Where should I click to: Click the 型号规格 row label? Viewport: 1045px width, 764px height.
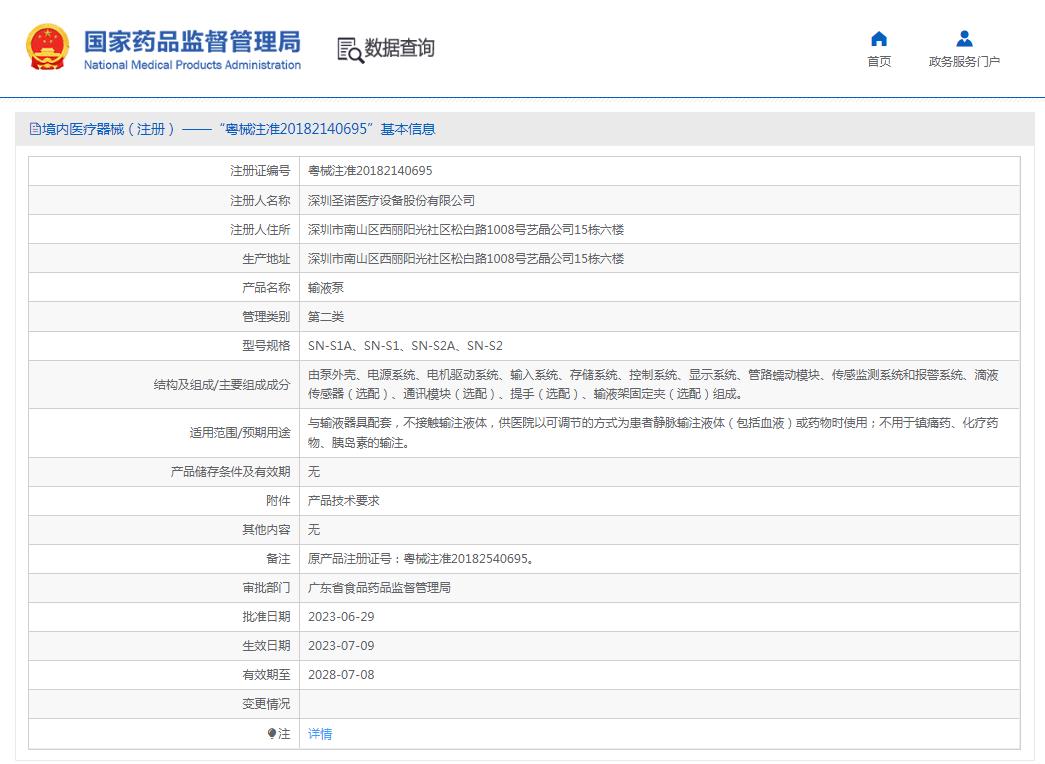(266, 345)
